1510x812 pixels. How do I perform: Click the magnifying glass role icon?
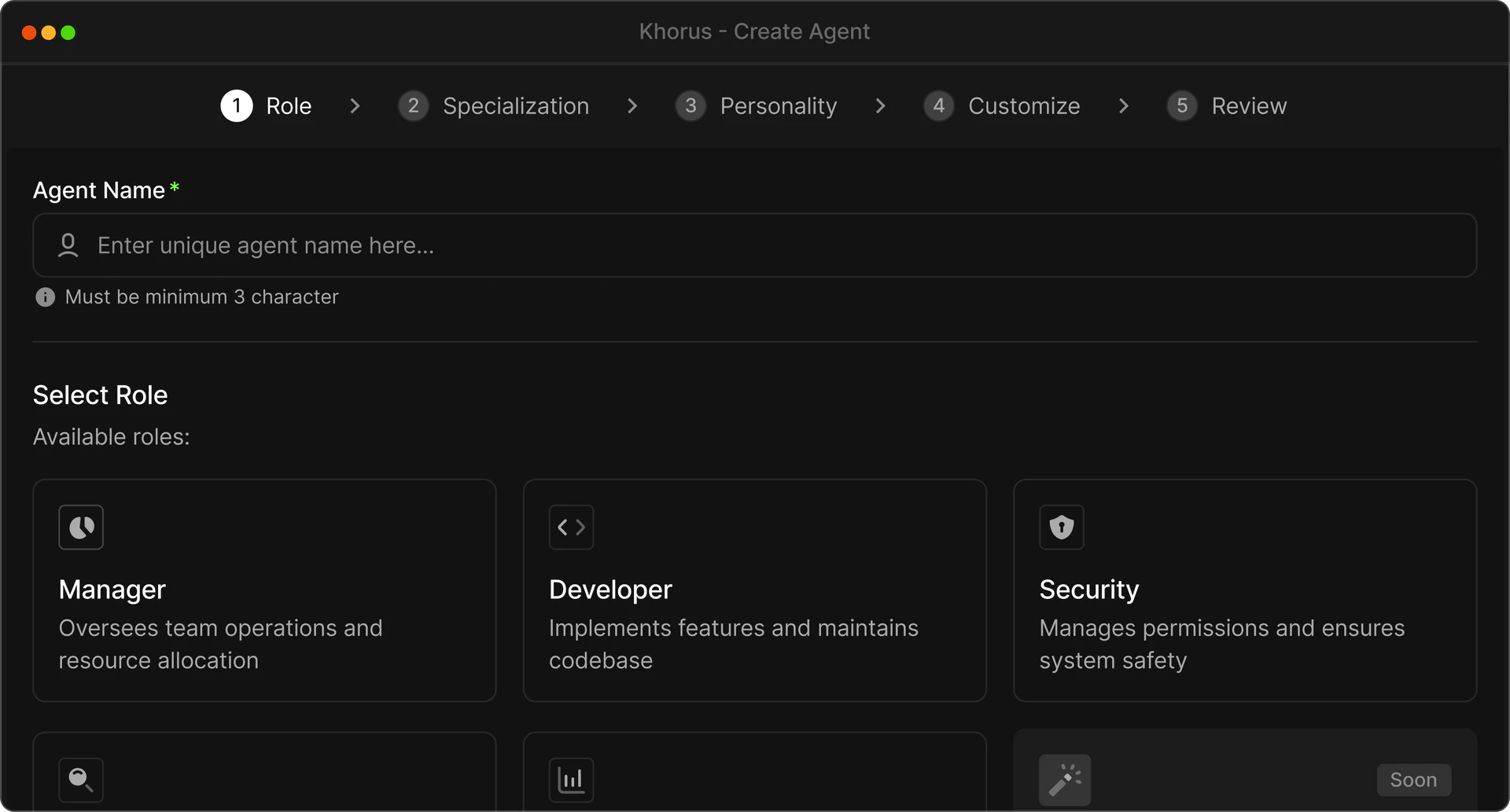pyautogui.click(x=81, y=780)
